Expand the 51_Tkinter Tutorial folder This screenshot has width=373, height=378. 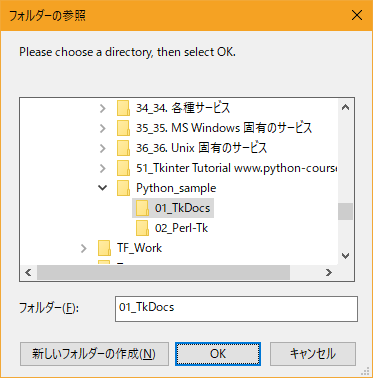(103, 168)
